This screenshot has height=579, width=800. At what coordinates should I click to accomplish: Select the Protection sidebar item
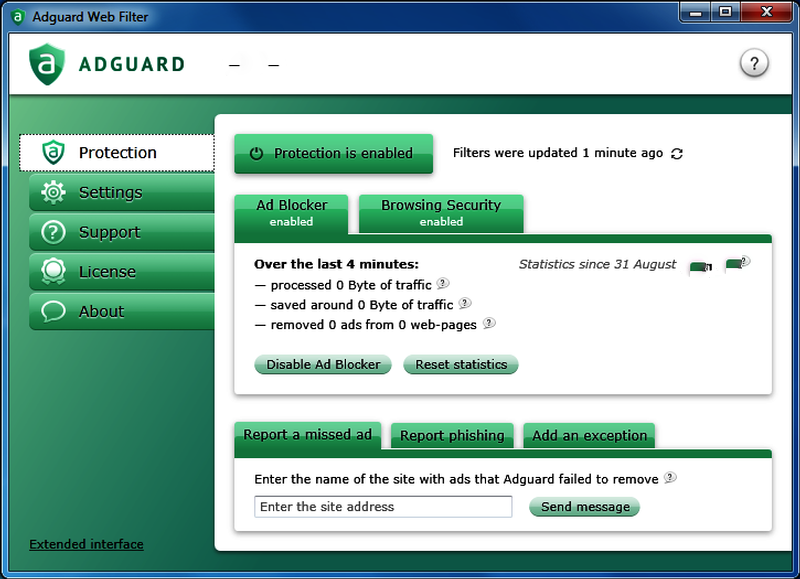117,153
